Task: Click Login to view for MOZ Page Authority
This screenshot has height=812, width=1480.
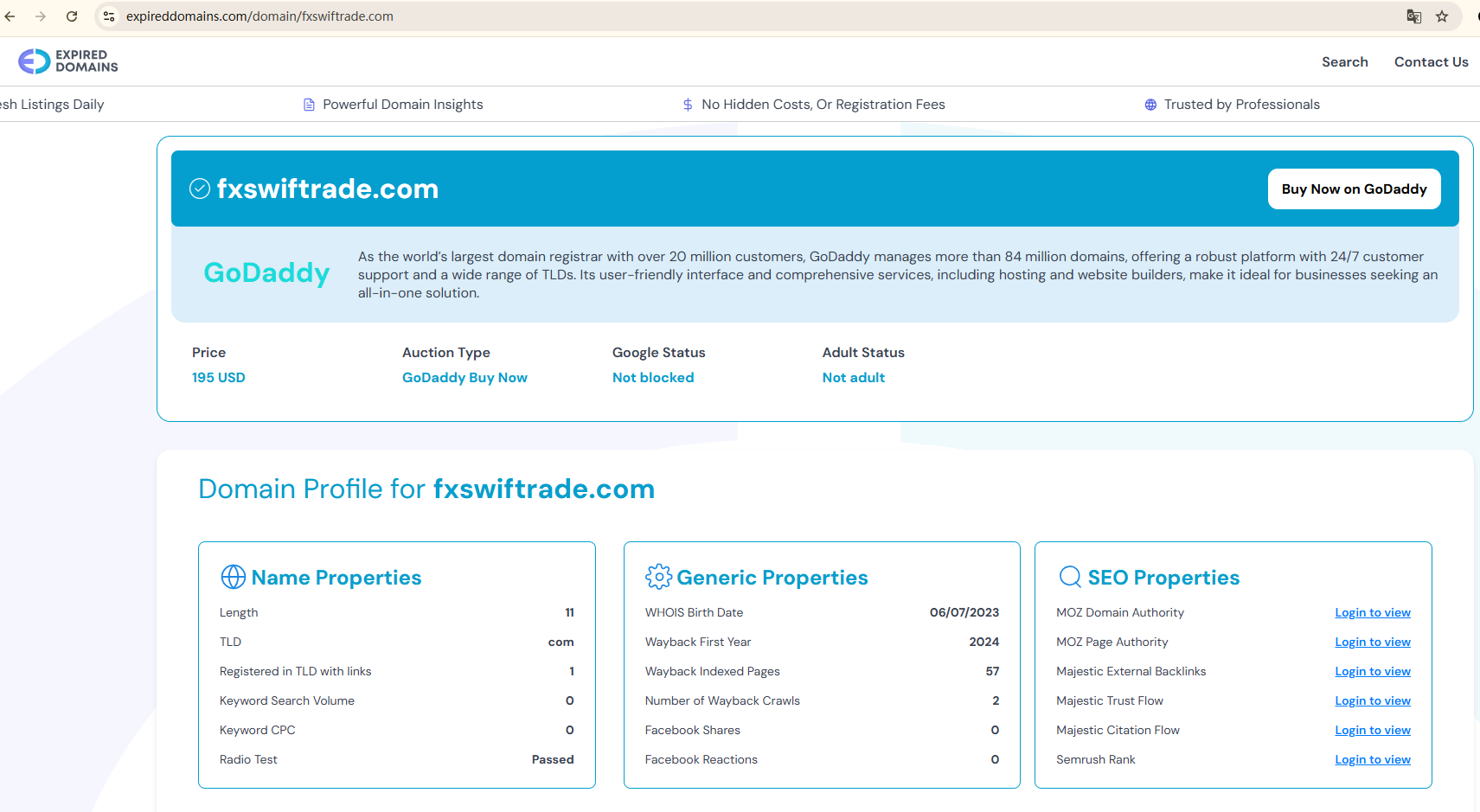Action: (x=1373, y=643)
